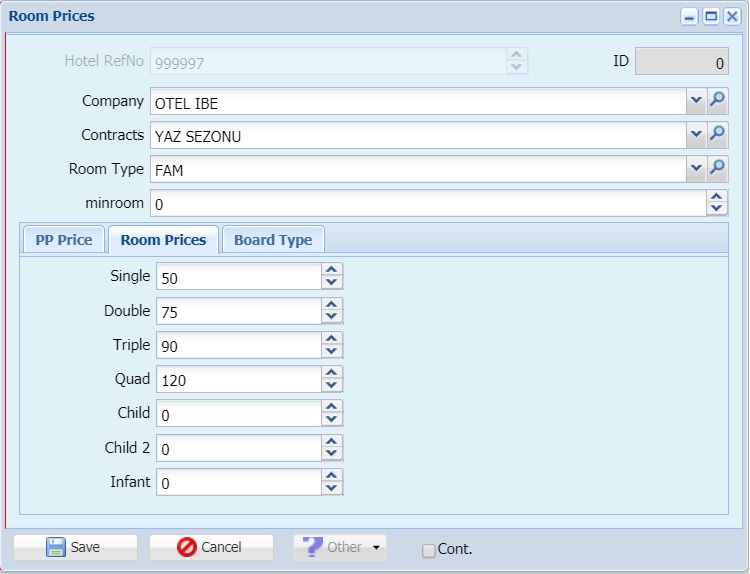750x574 pixels.
Task: Expand the Room Type dropdown list
Action: click(x=696, y=168)
